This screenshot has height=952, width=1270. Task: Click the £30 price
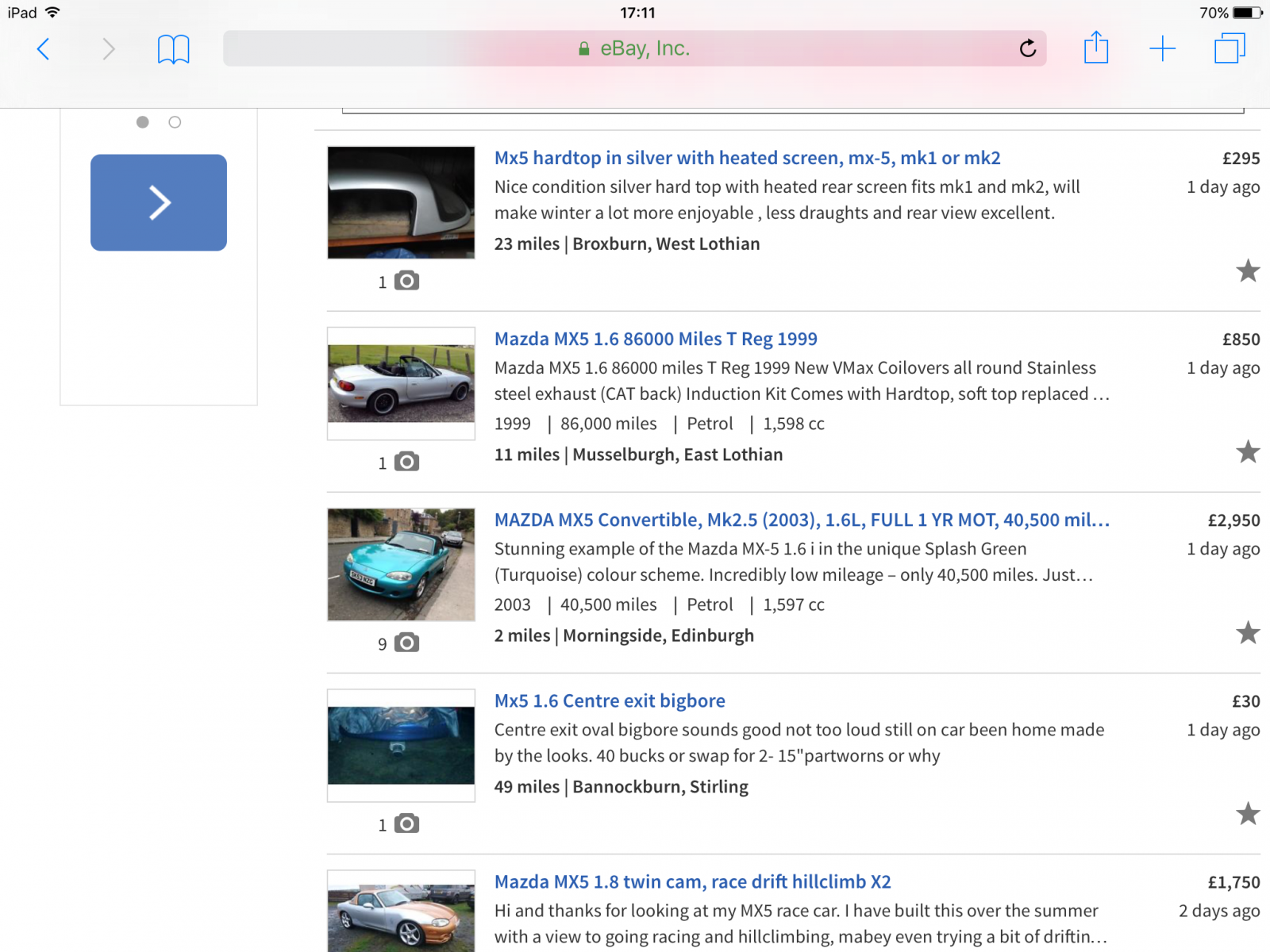click(1245, 701)
